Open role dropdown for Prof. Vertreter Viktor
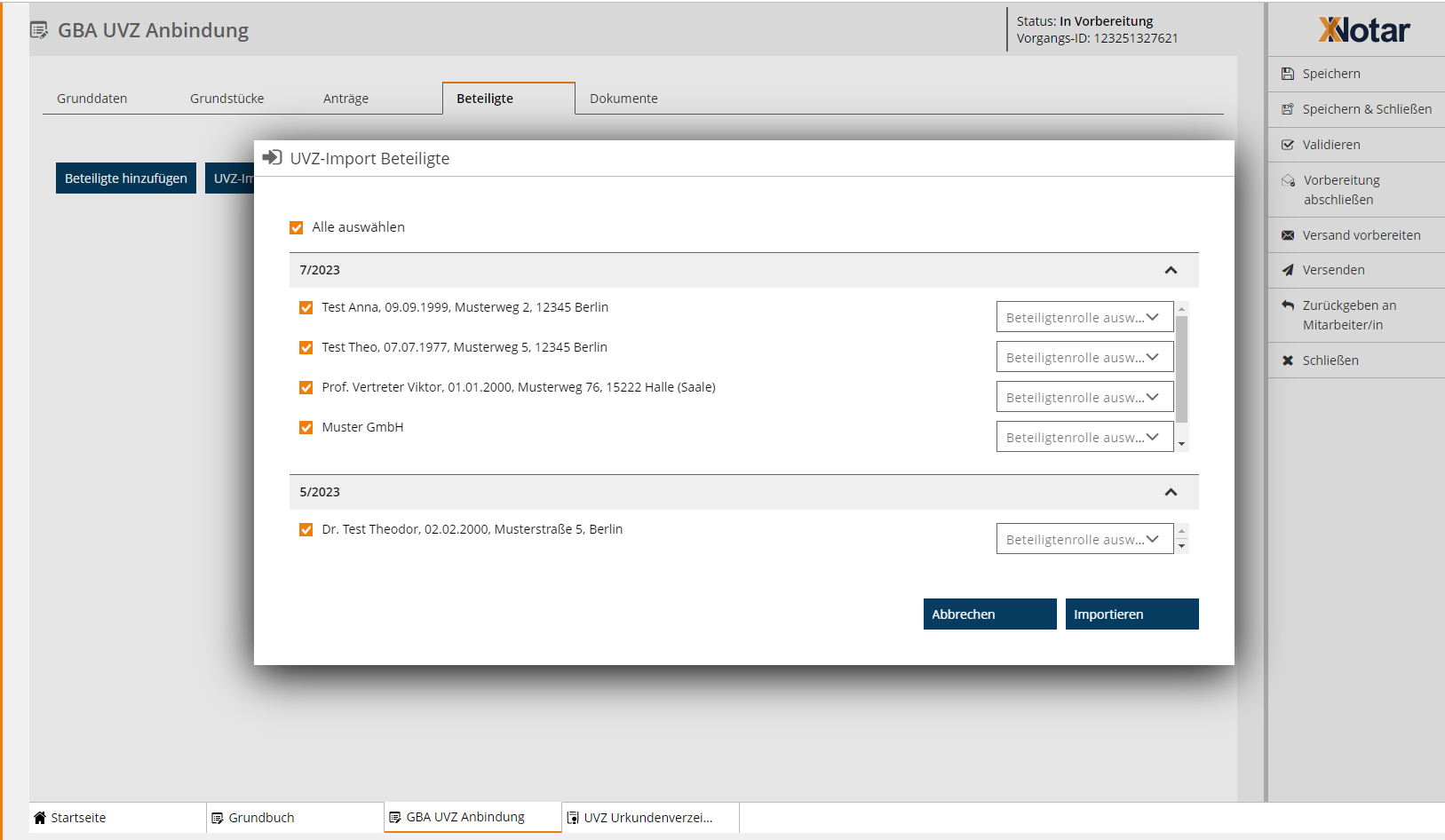Image resolution: width=1445 pixels, height=840 pixels. [x=1084, y=397]
